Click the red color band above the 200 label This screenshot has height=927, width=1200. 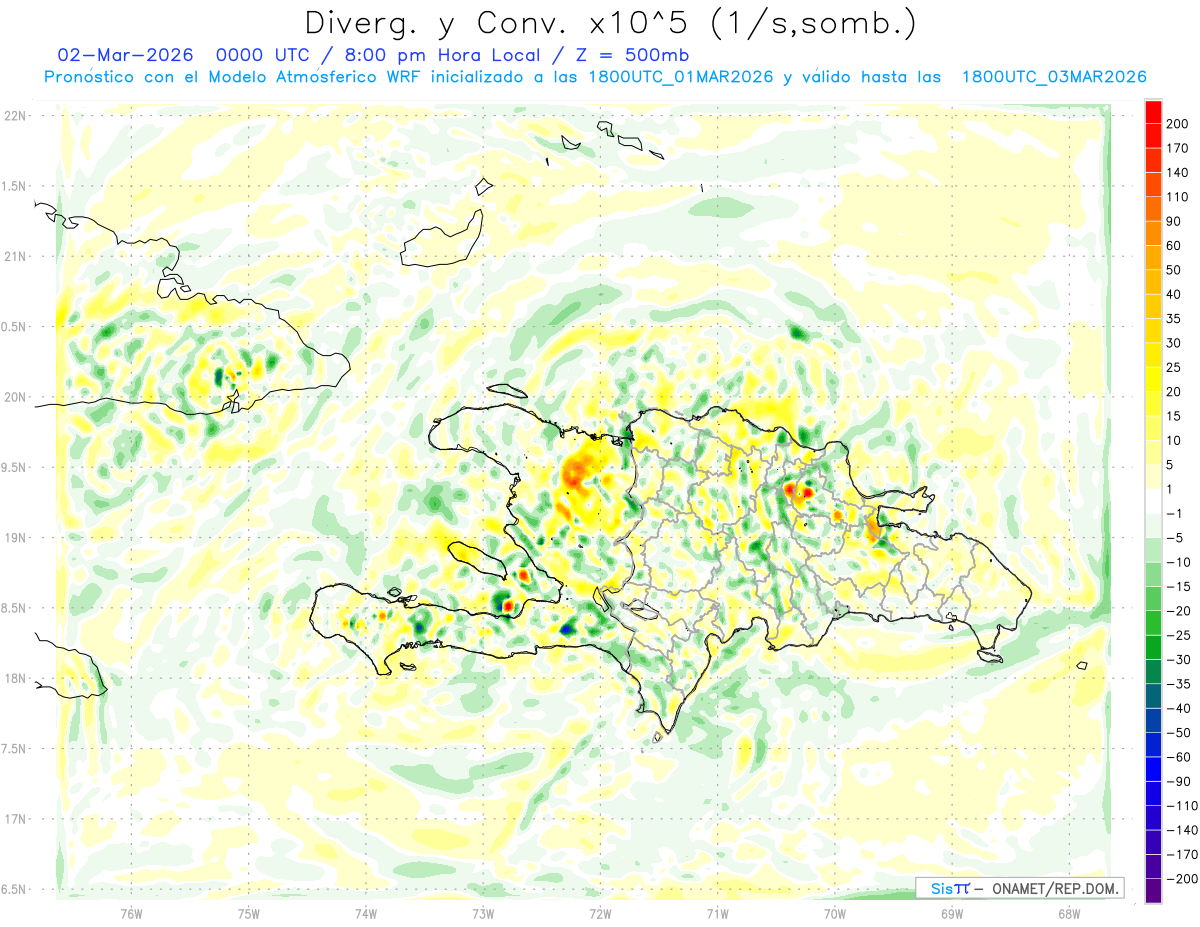click(x=1153, y=111)
